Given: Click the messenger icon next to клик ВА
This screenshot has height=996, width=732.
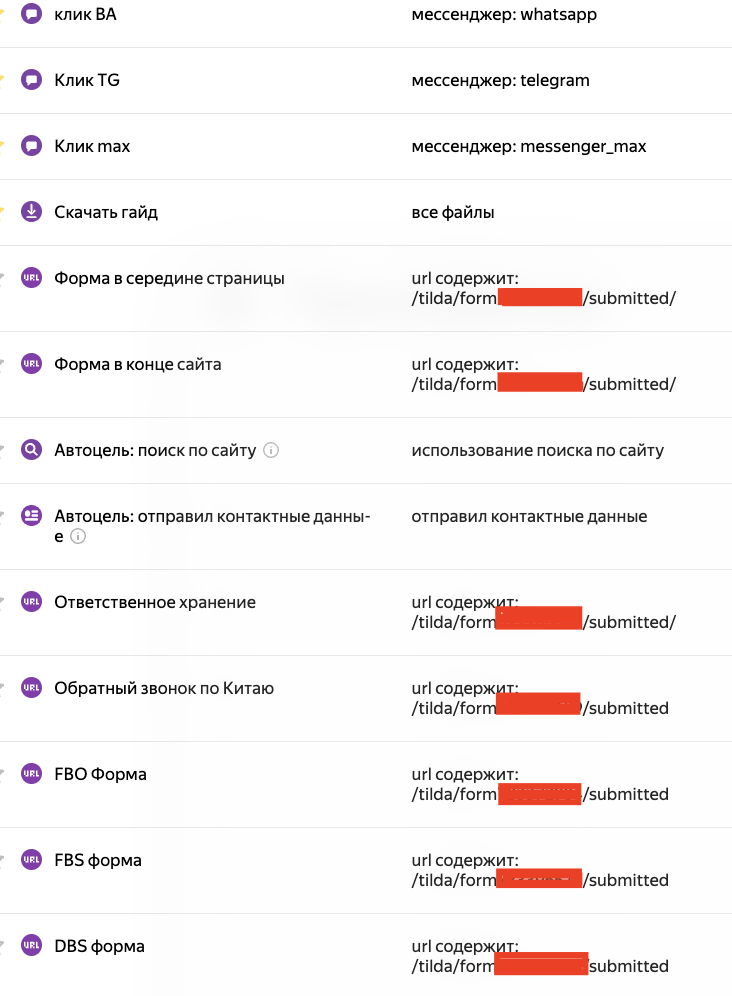Looking at the screenshot, I should 31,13.
